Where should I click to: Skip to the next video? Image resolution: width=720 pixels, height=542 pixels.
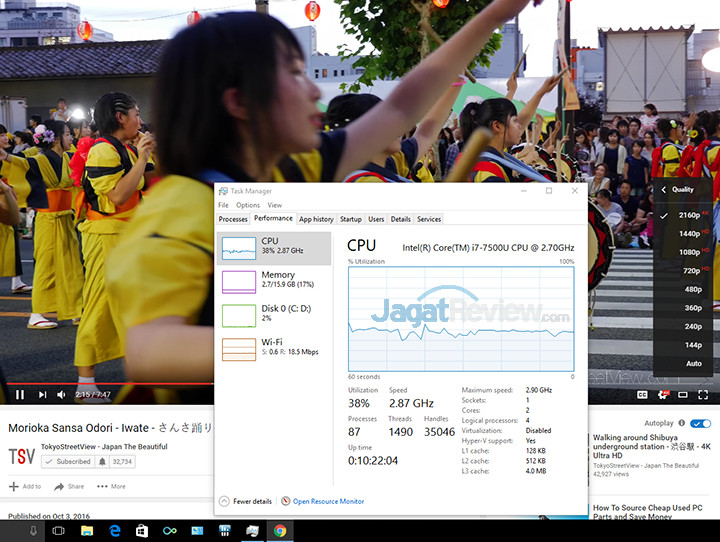click(x=40, y=395)
